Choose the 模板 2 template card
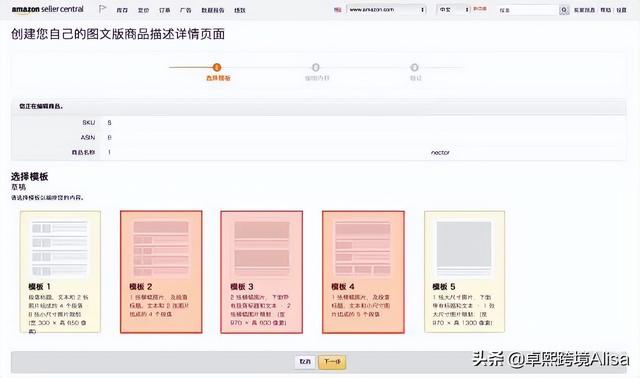Screen dimensions: 640x378 161,272
